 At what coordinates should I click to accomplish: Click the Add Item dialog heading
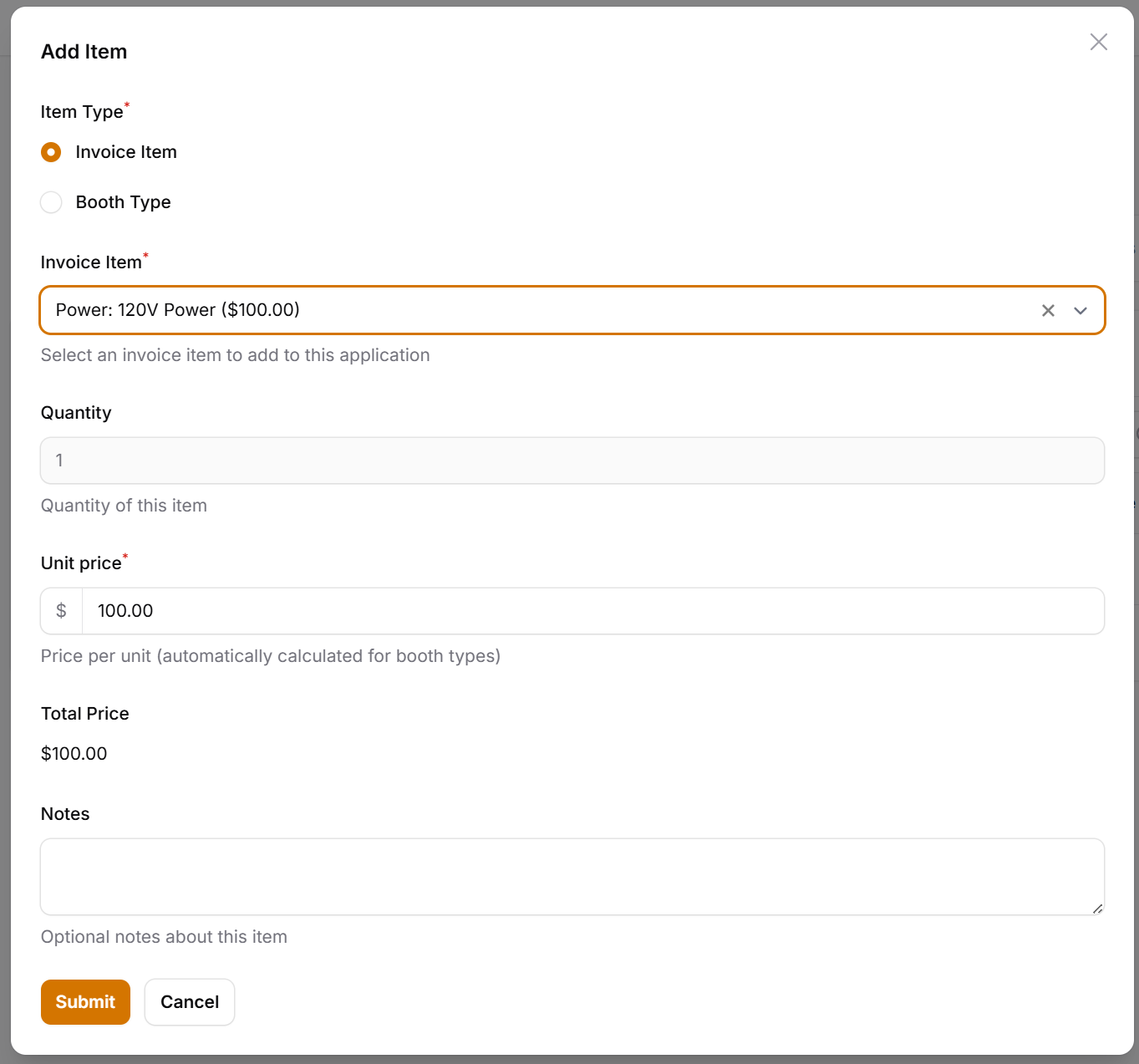tap(84, 52)
